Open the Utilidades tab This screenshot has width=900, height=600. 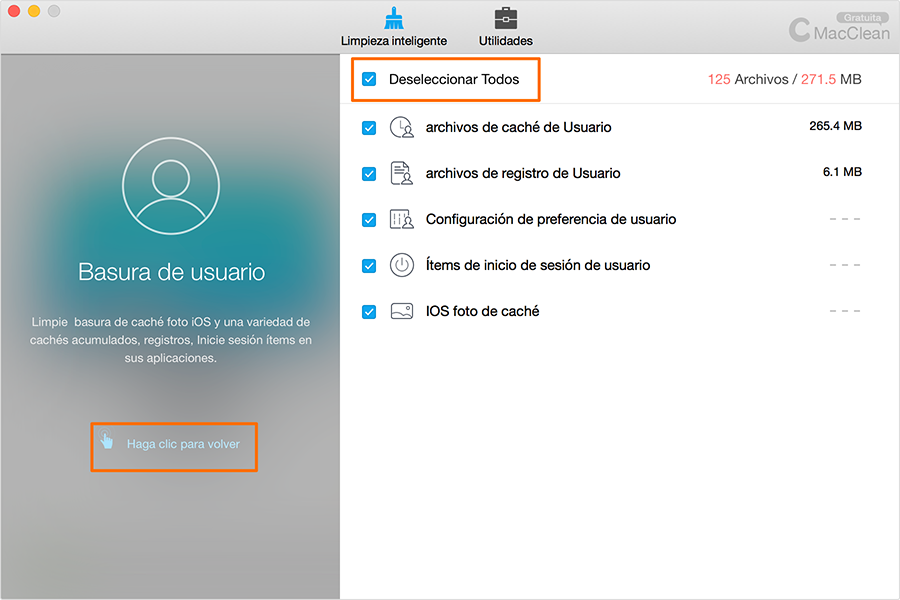505,41
